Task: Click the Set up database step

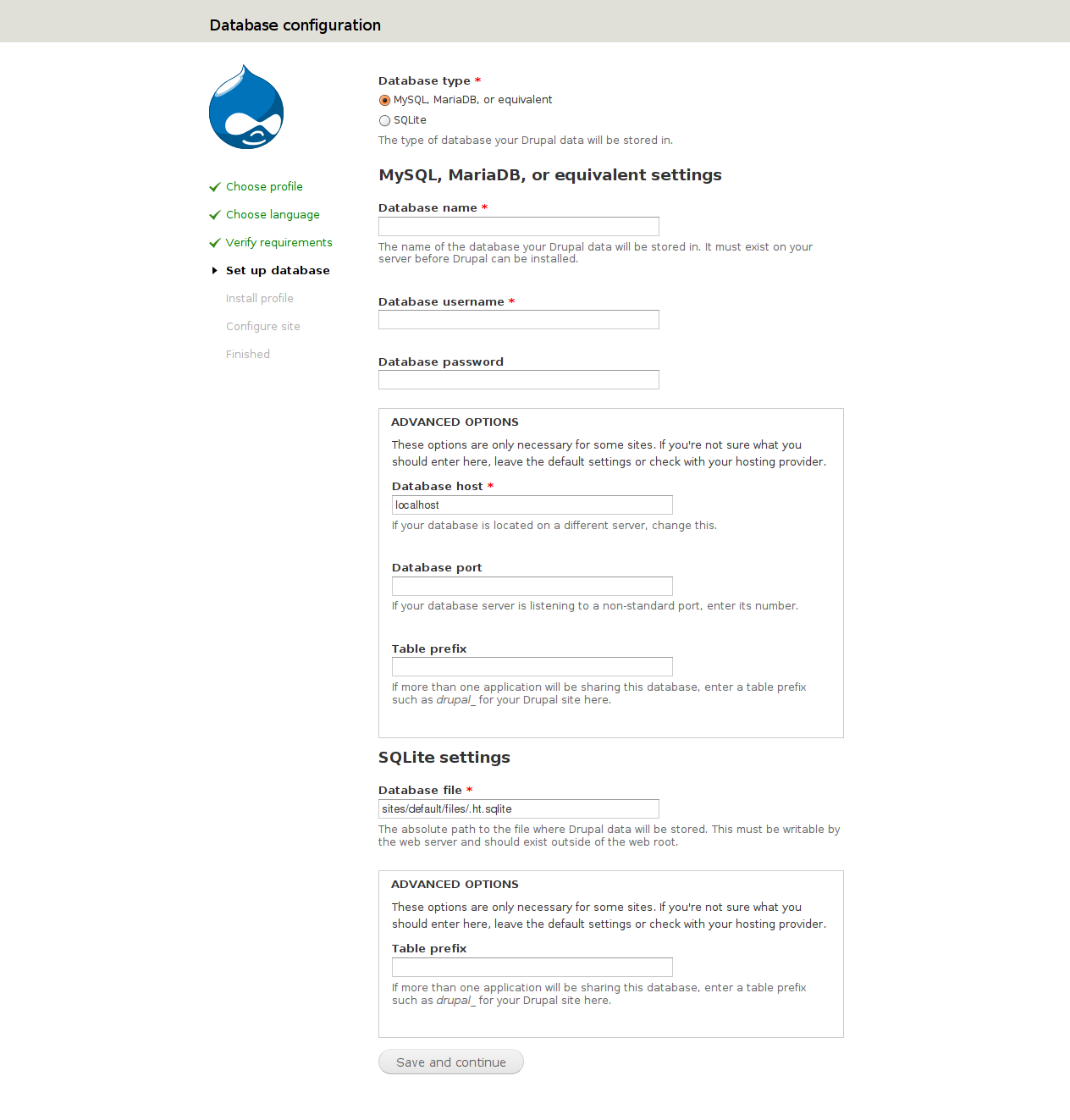Action: point(278,271)
